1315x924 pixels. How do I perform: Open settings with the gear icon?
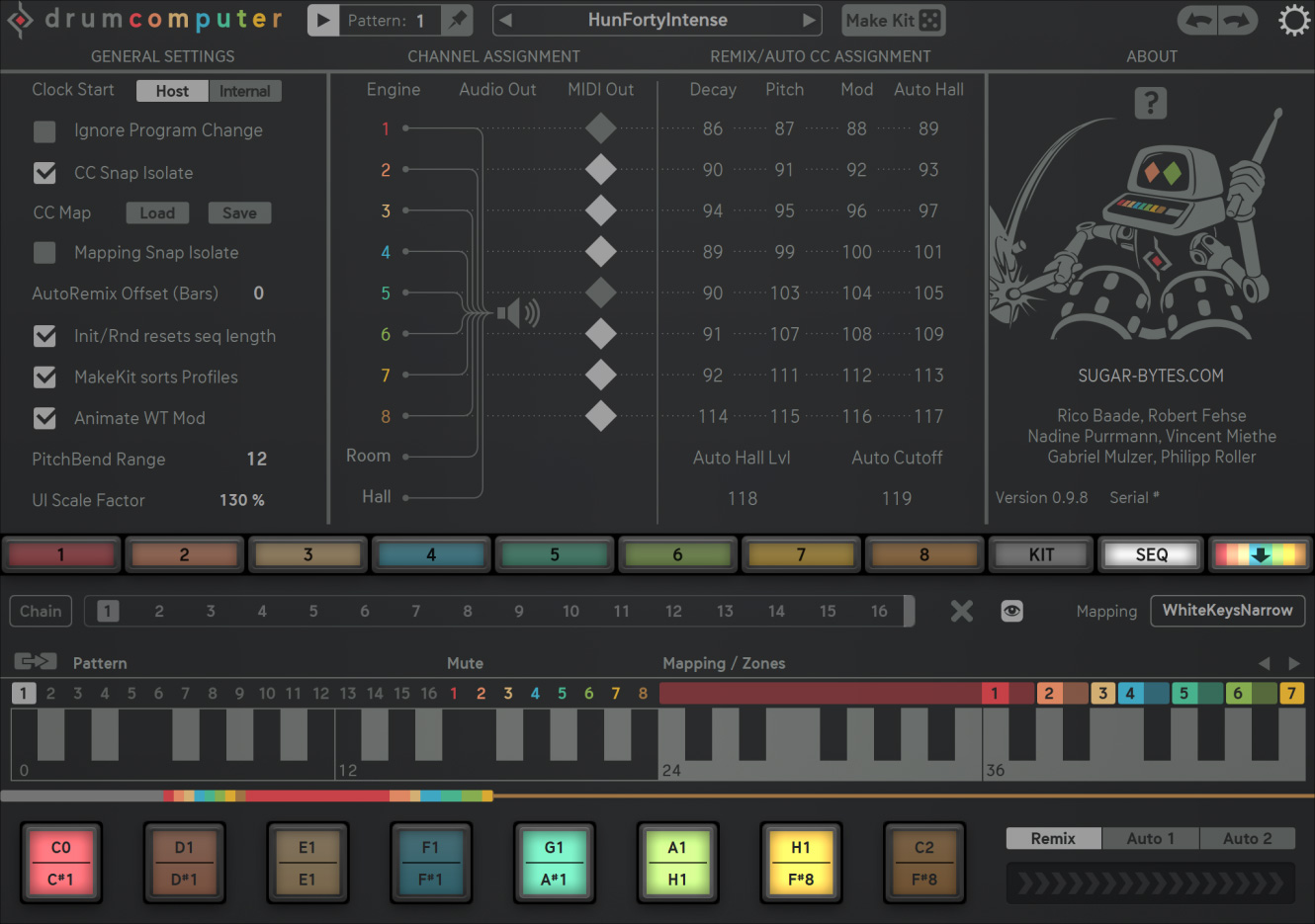pos(1293,20)
